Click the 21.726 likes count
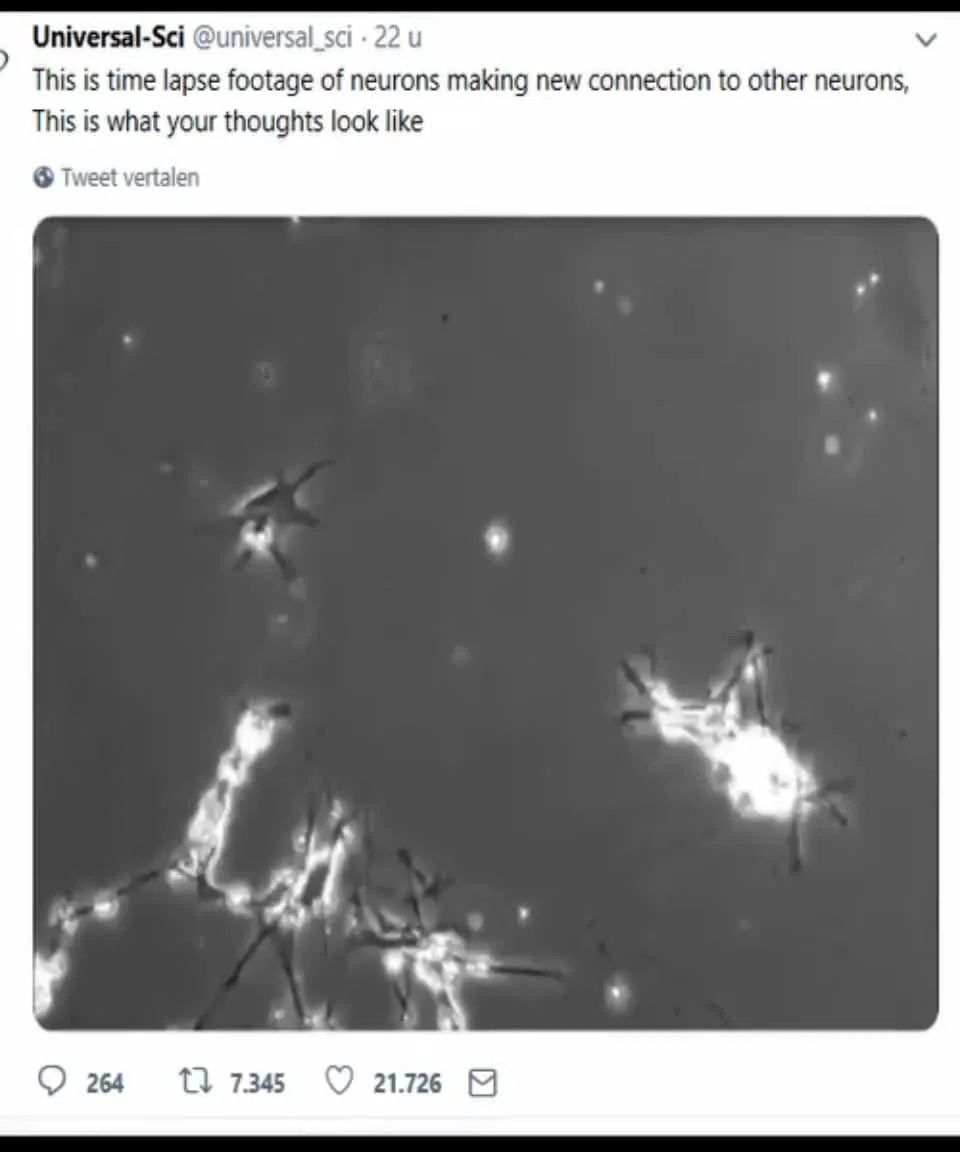Viewport: 960px width, 1152px height. click(407, 1083)
